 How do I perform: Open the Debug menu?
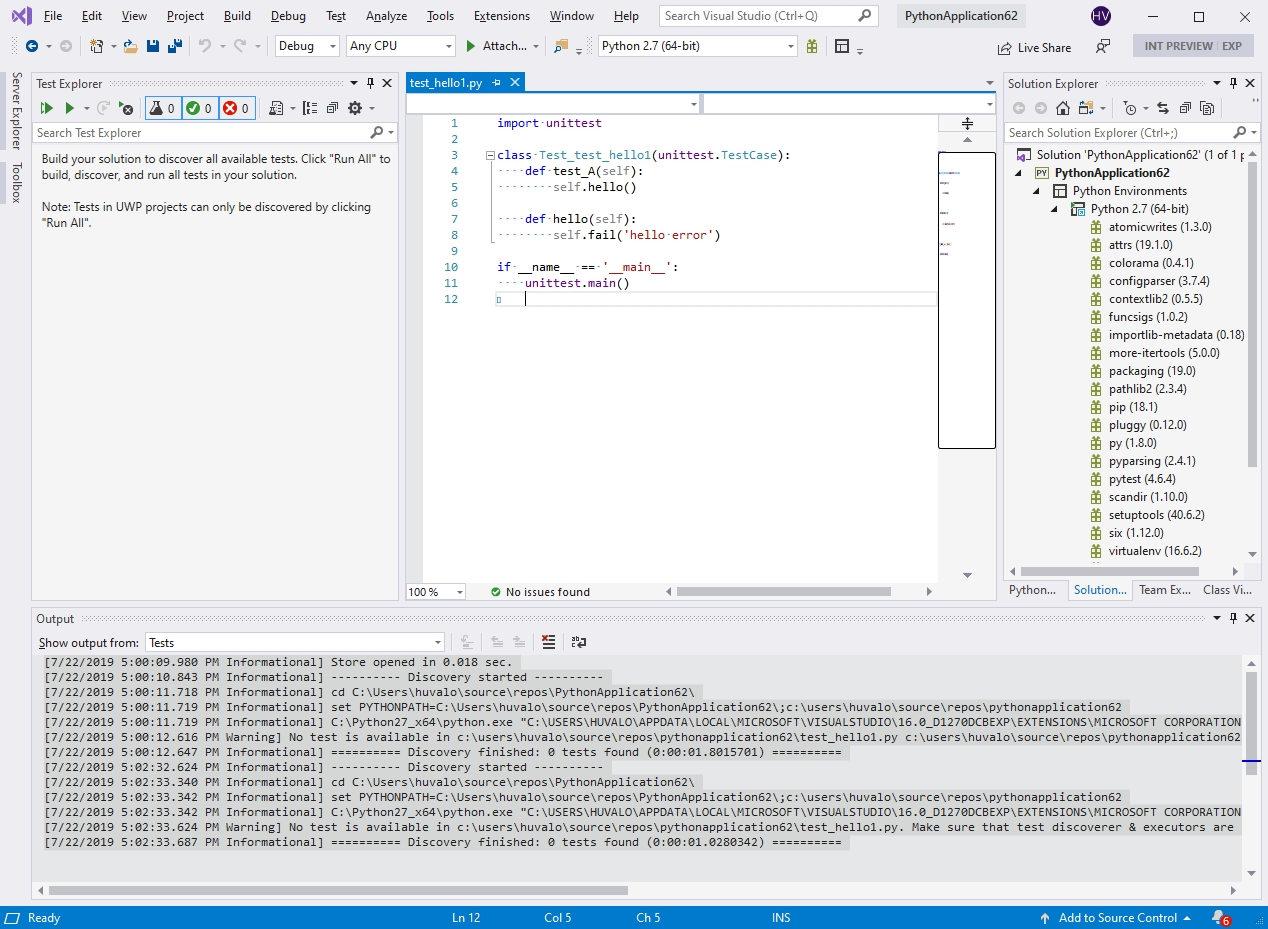pos(288,16)
